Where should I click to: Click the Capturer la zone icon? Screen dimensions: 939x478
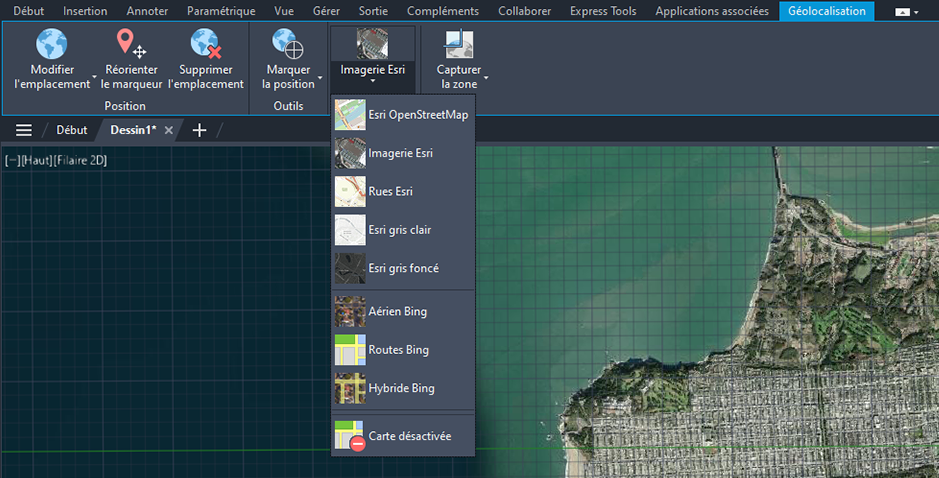pyautogui.click(x=459, y=44)
